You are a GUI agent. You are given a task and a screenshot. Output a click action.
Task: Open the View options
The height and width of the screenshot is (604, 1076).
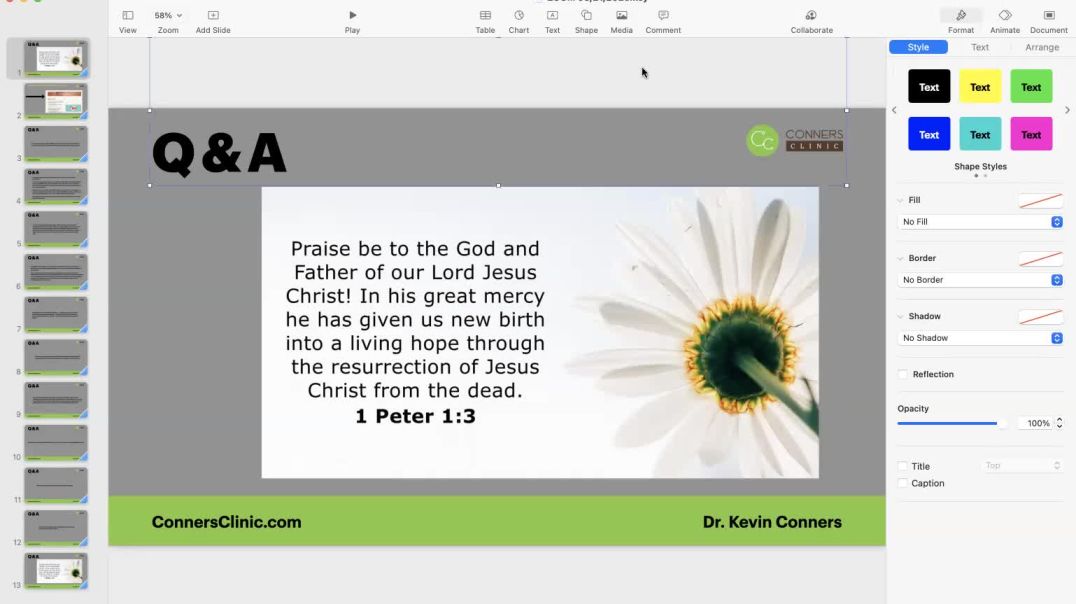[128, 21]
